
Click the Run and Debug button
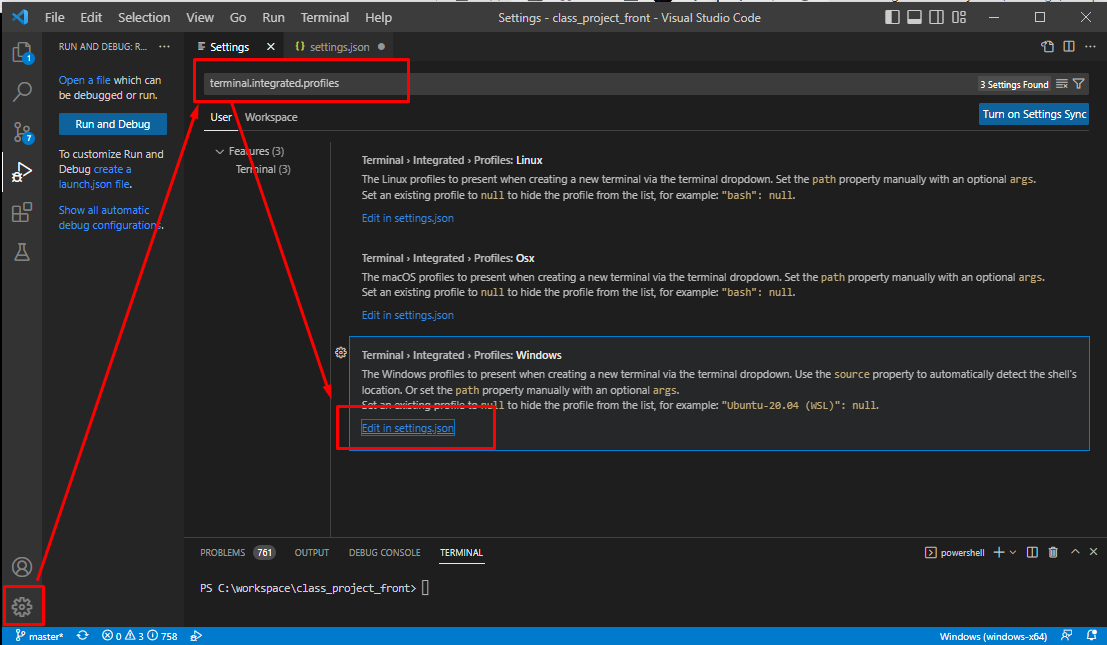pos(113,124)
